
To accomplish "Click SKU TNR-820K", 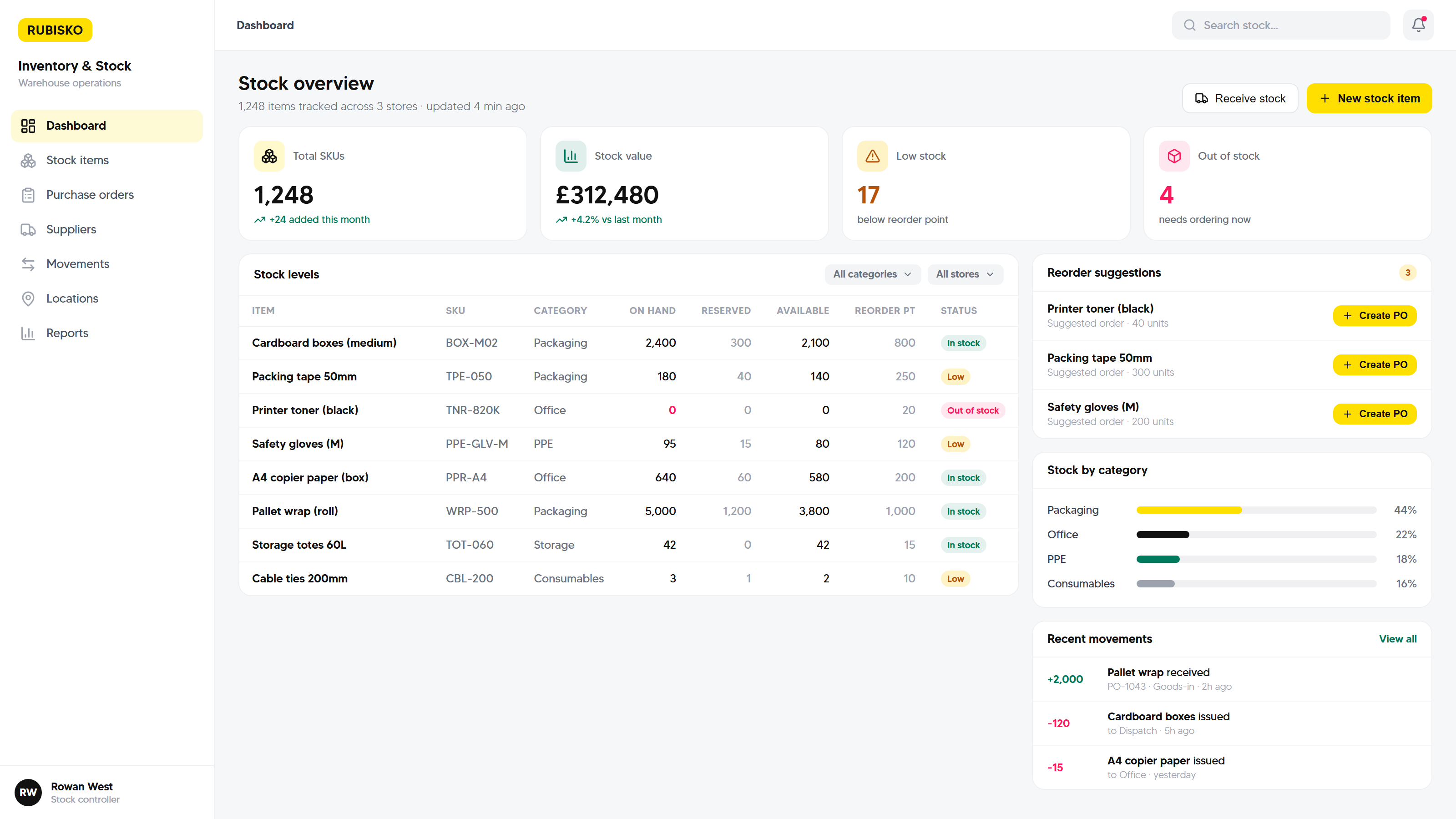I will (x=473, y=410).
